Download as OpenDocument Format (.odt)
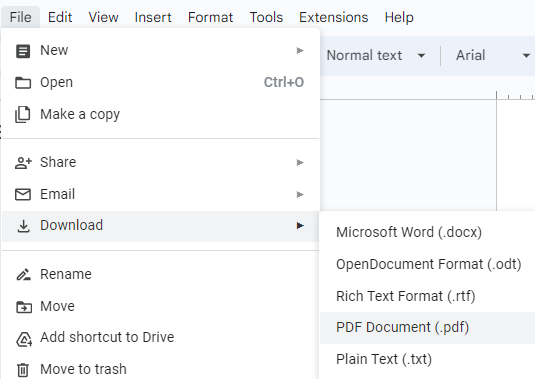This screenshot has height=379, width=535. click(x=428, y=264)
